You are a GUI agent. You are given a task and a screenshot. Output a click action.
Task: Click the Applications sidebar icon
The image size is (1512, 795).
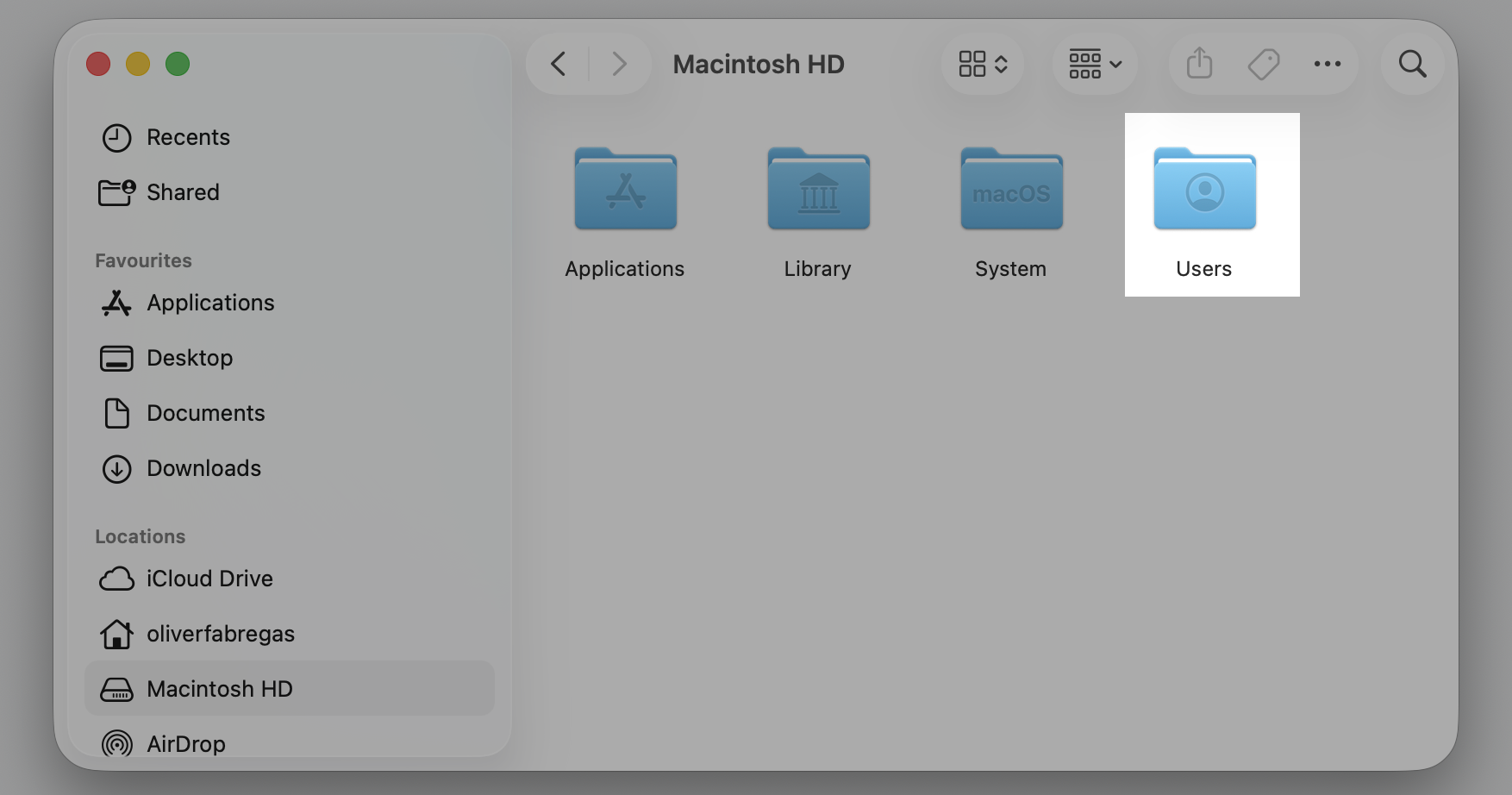point(116,303)
